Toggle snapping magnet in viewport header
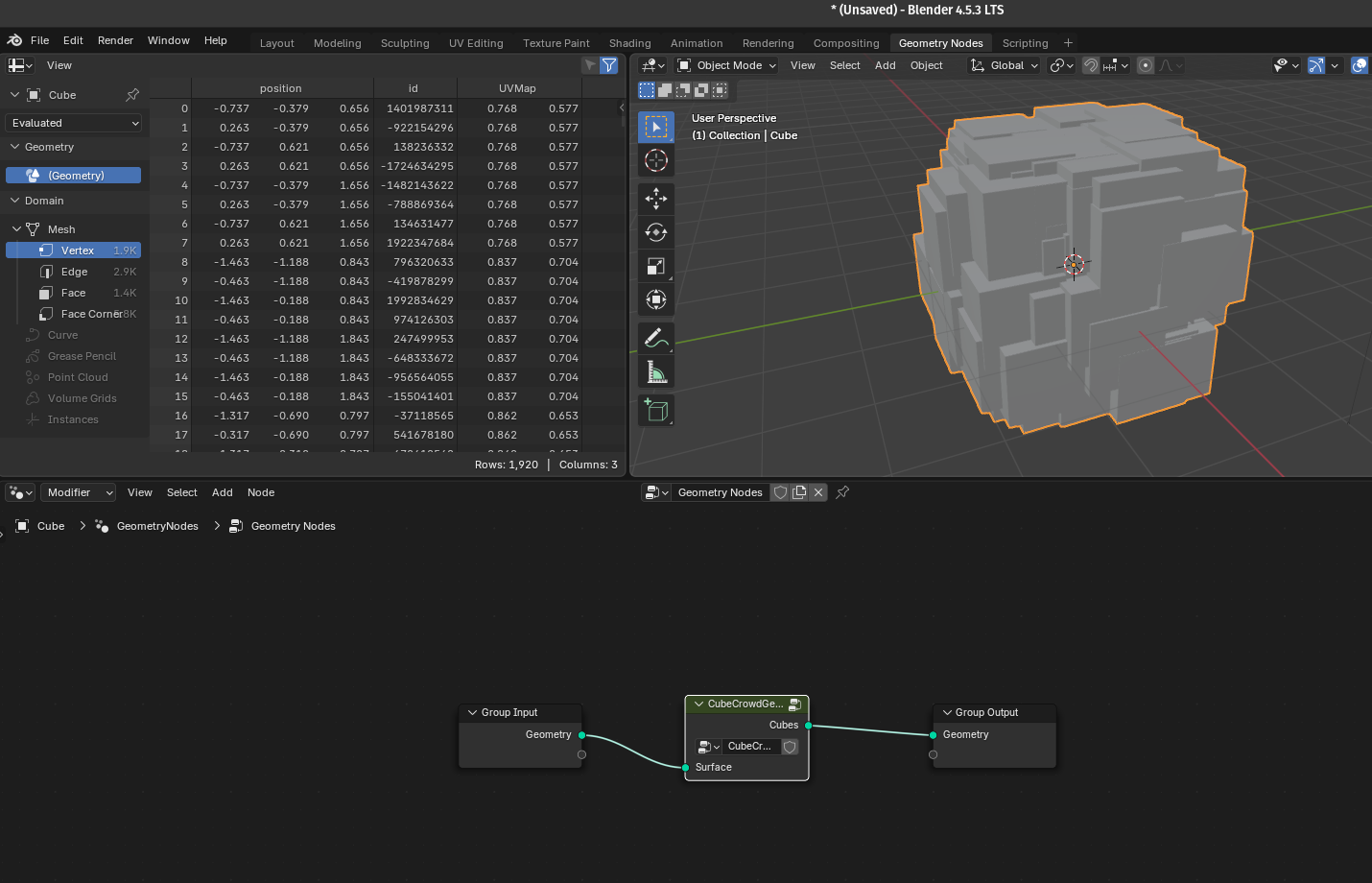 pyautogui.click(x=1091, y=65)
